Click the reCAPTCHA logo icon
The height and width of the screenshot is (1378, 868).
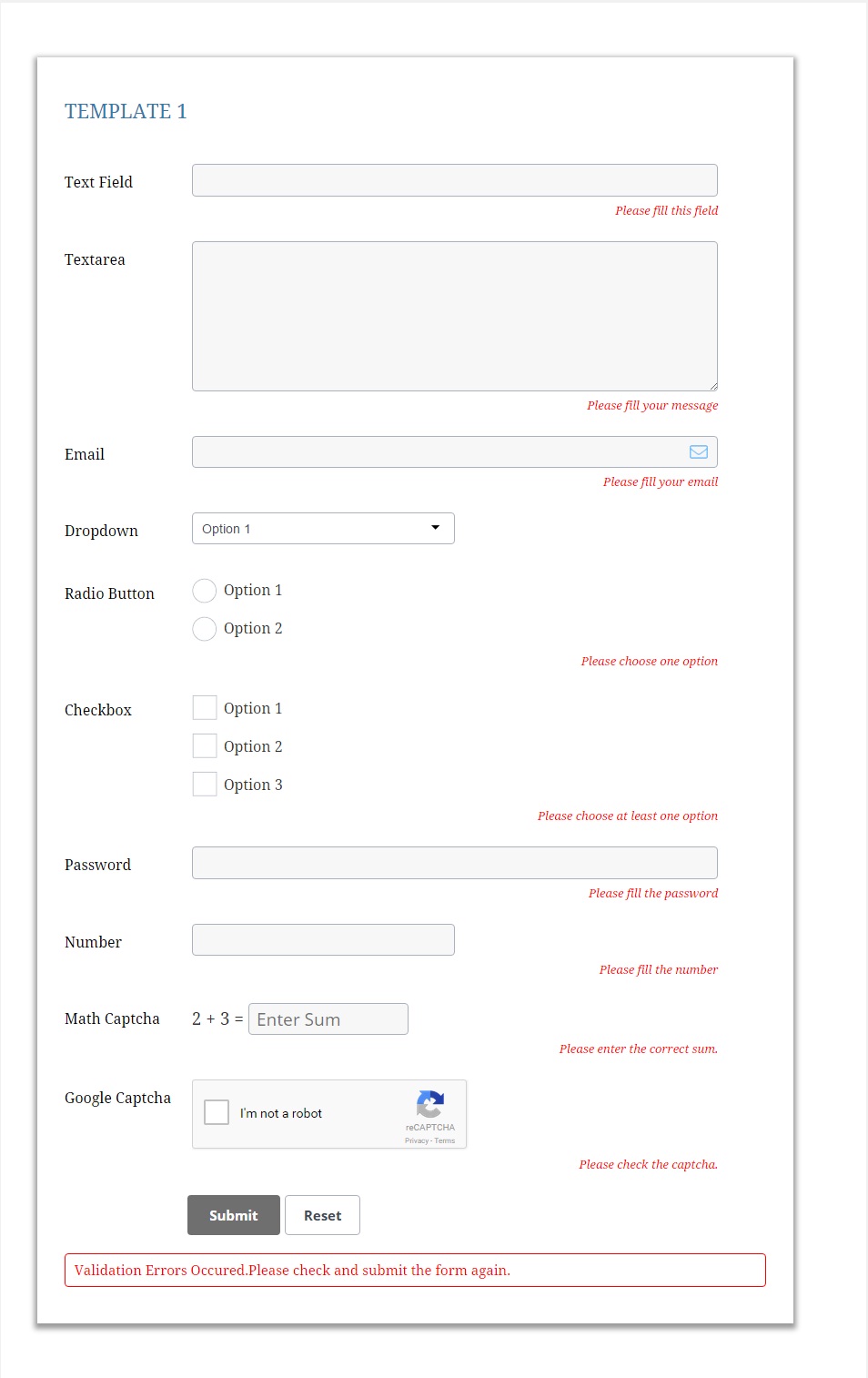pos(430,1104)
